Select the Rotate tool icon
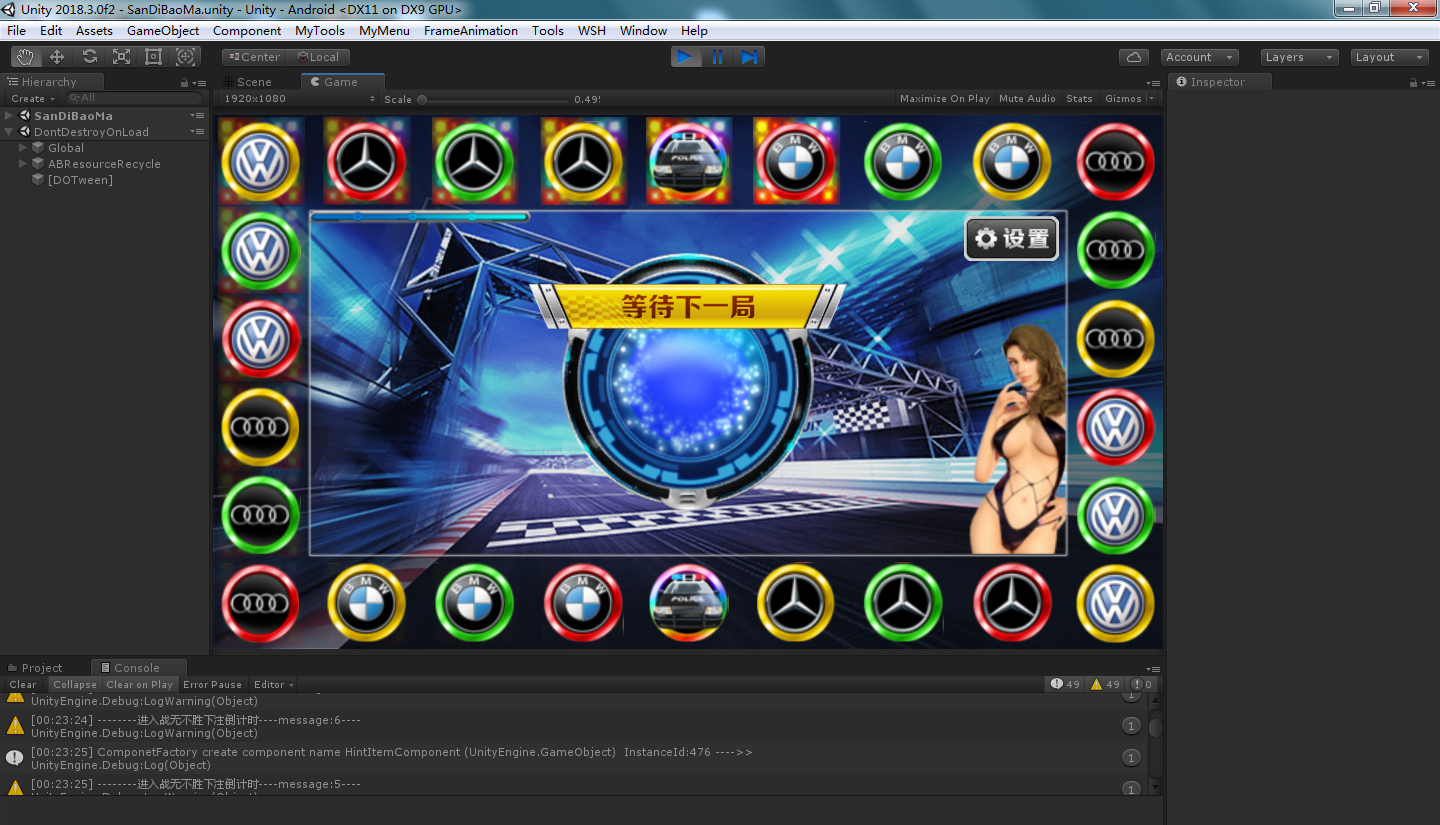Screen dimensions: 1440x825 point(89,57)
